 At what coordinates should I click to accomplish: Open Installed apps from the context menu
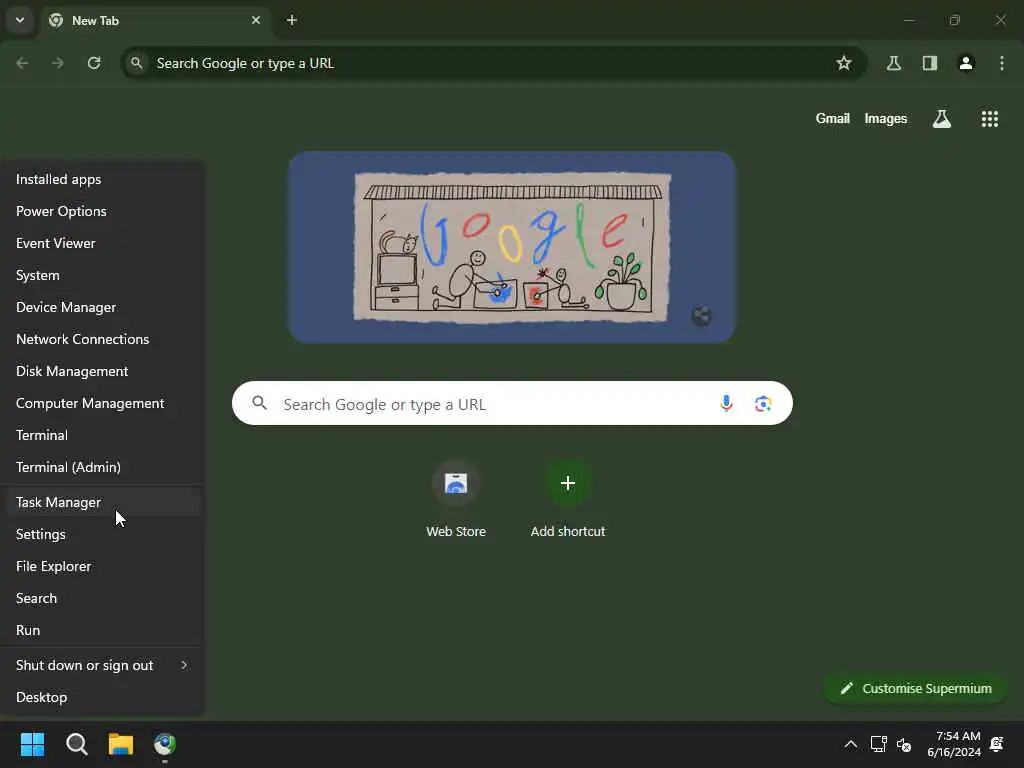click(x=103, y=179)
